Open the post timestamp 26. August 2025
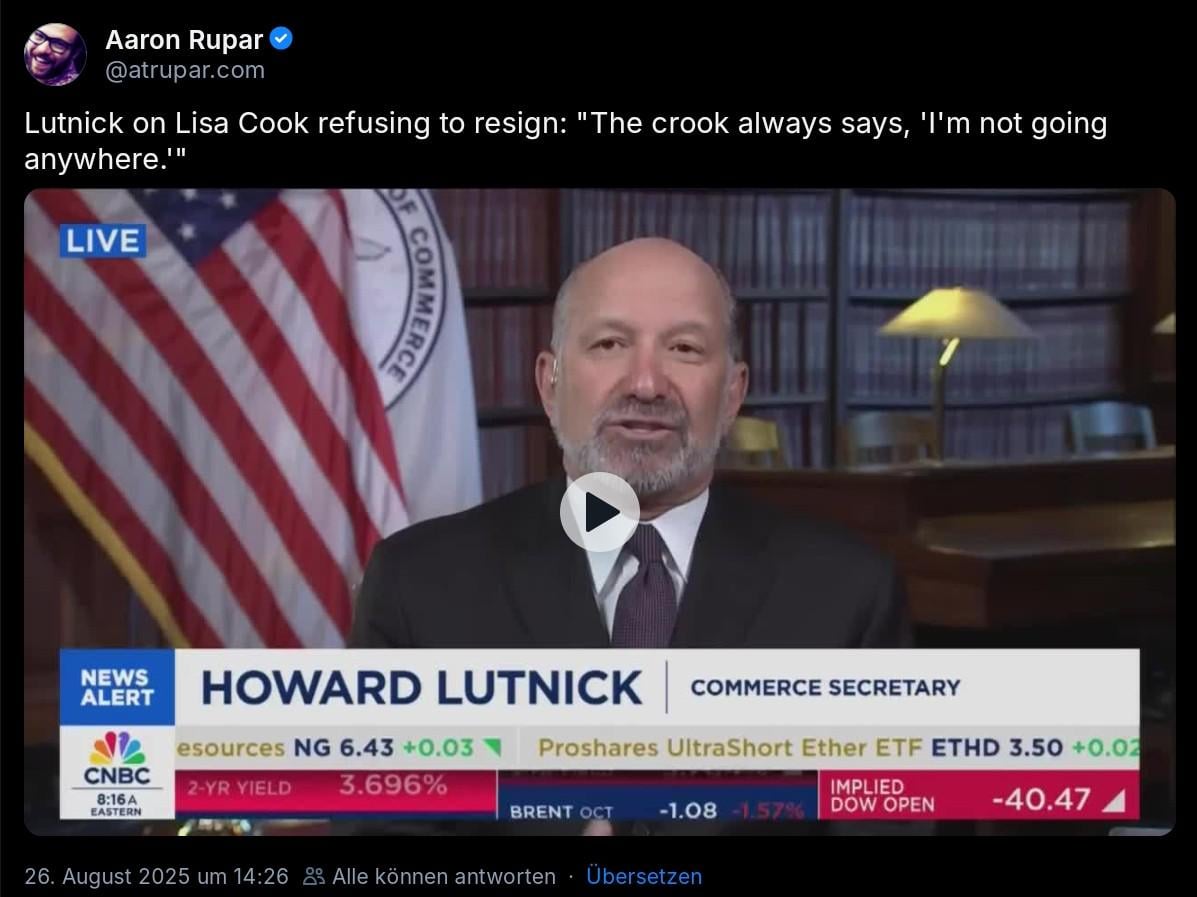Image resolution: width=1197 pixels, height=897 pixels. click(x=156, y=876)
